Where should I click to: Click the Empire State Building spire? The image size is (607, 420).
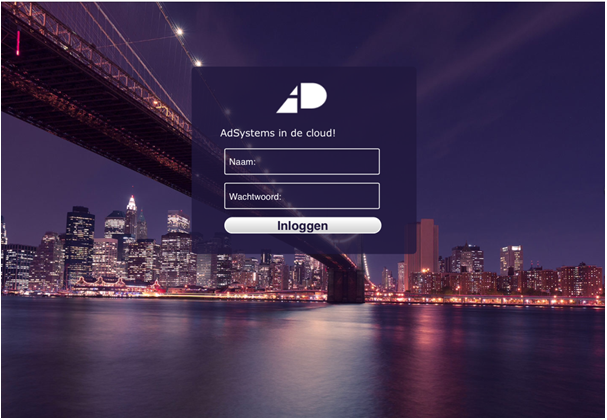point(131,203)
